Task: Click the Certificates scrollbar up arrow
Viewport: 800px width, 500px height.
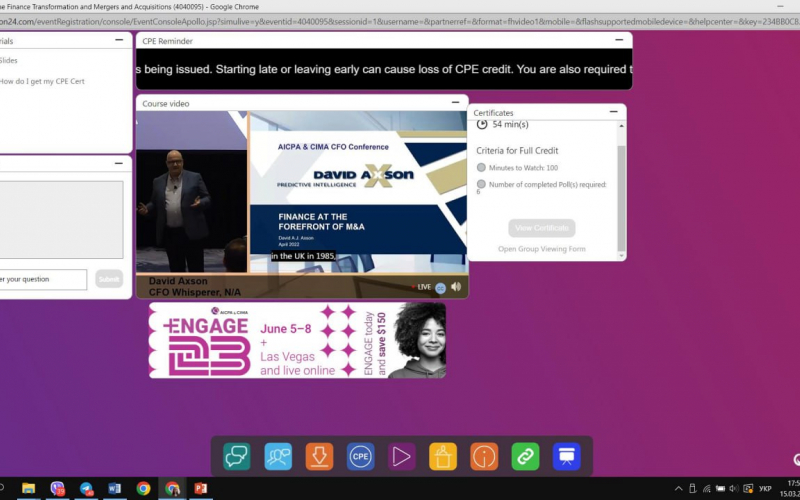Action: tap(621, 126)
